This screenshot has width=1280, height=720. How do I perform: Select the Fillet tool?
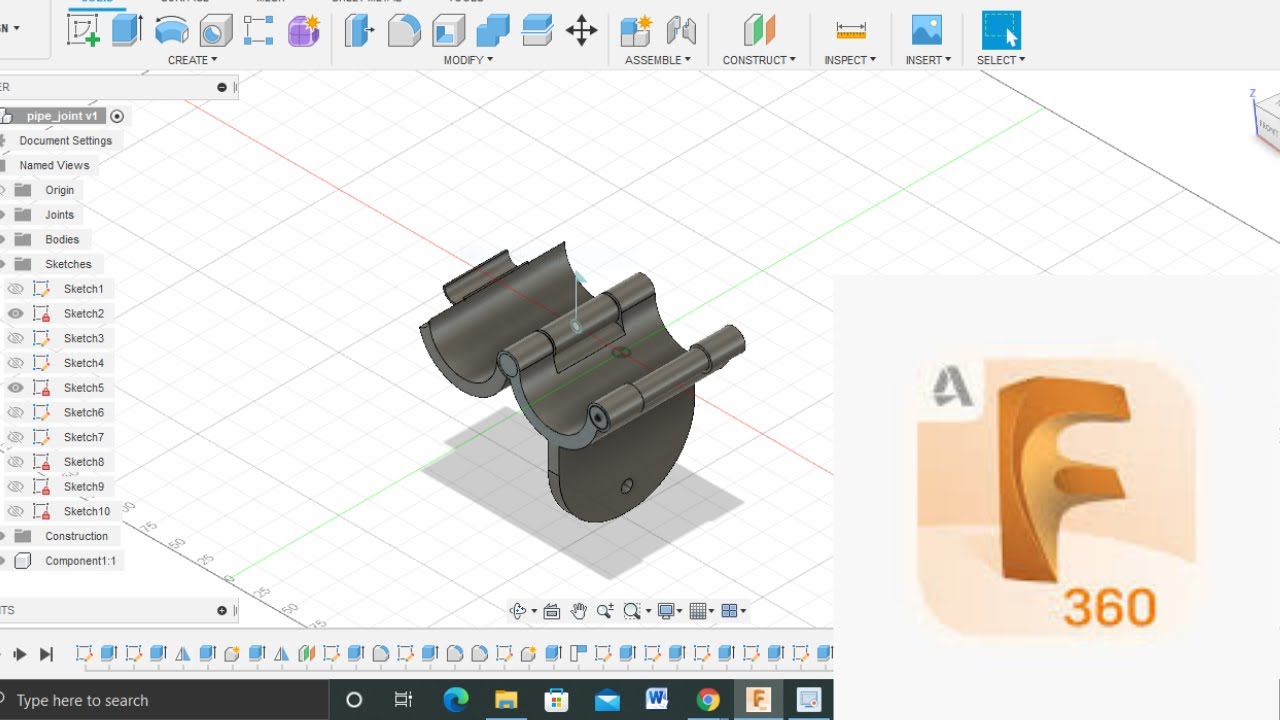[404, 31]
